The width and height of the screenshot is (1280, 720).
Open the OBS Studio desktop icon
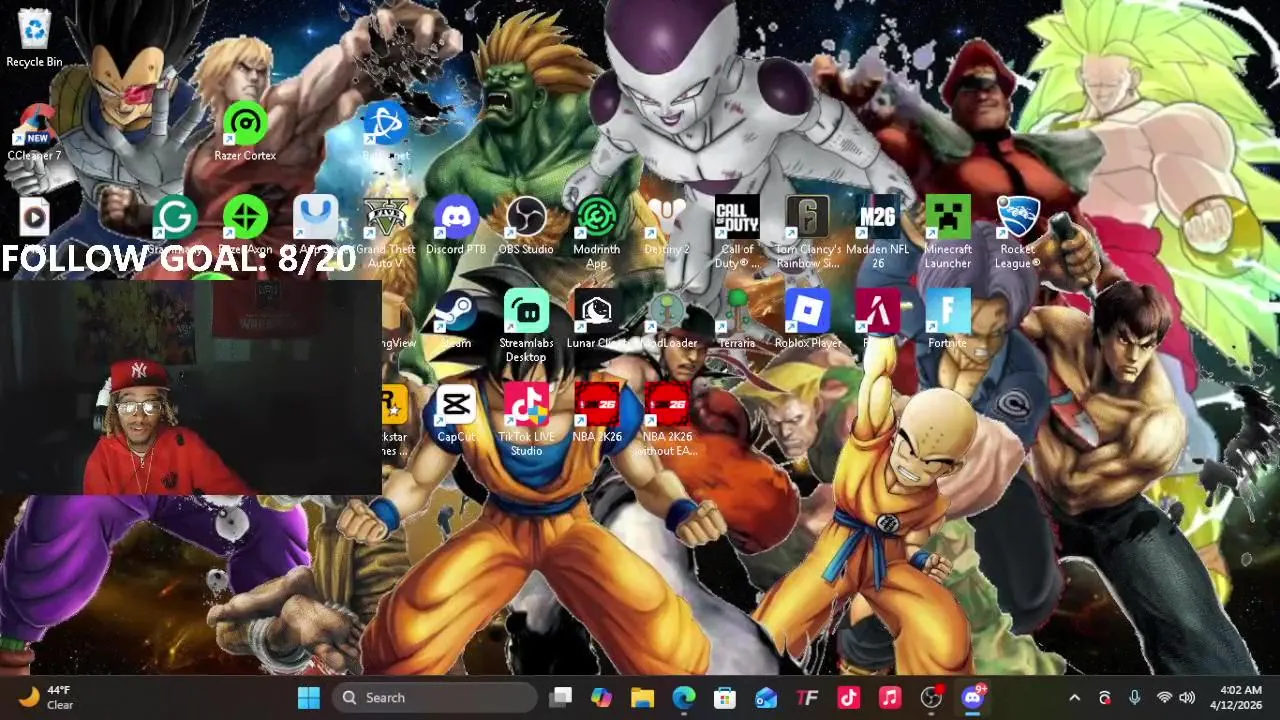click(526, 225)
